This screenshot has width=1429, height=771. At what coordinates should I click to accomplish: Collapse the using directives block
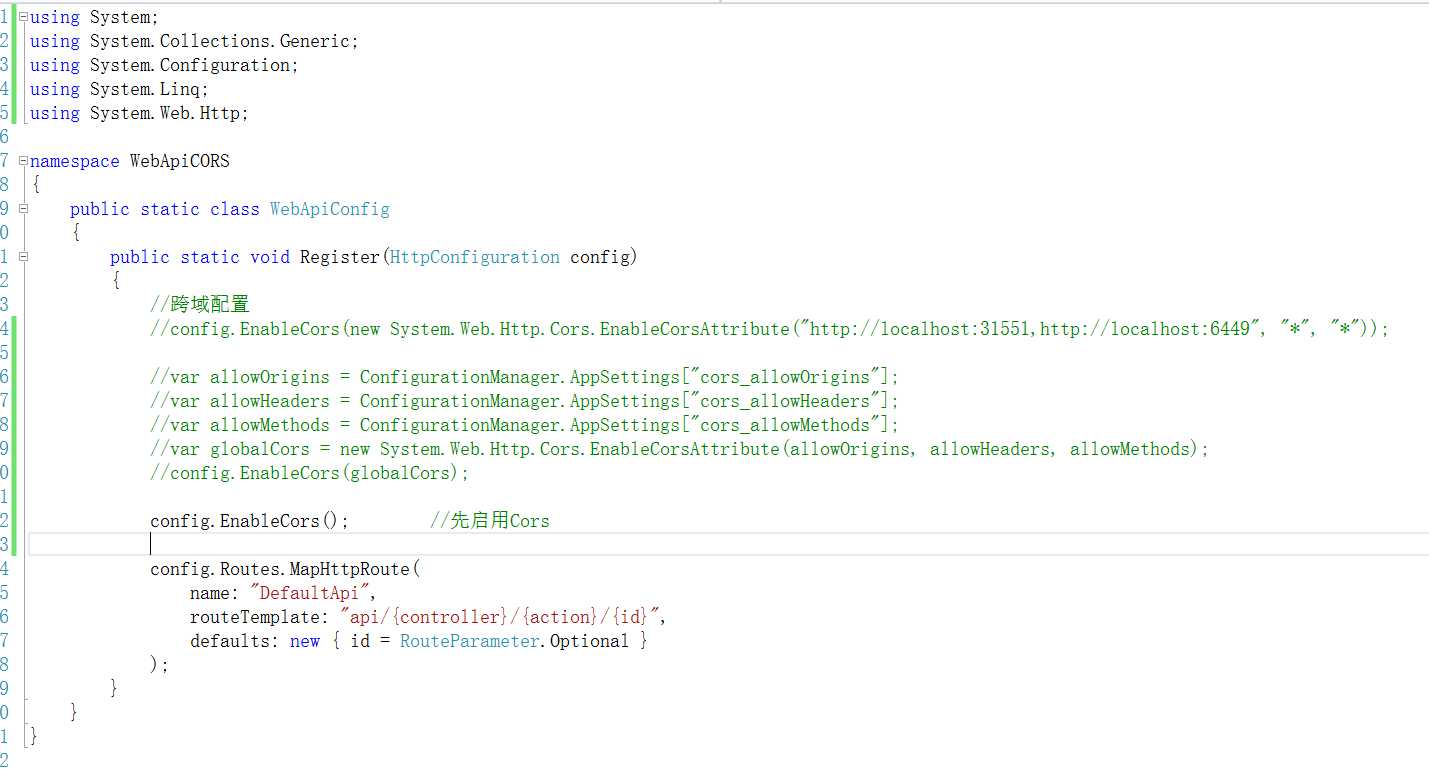pyautogui.click(x=23, y=17)
